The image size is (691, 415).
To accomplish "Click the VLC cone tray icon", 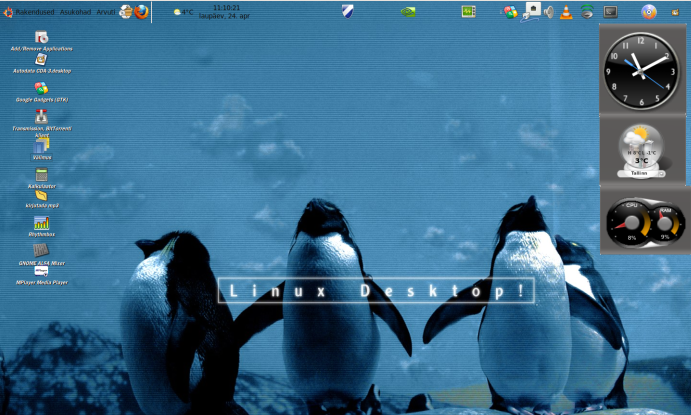I will click(x=566, y=12).
